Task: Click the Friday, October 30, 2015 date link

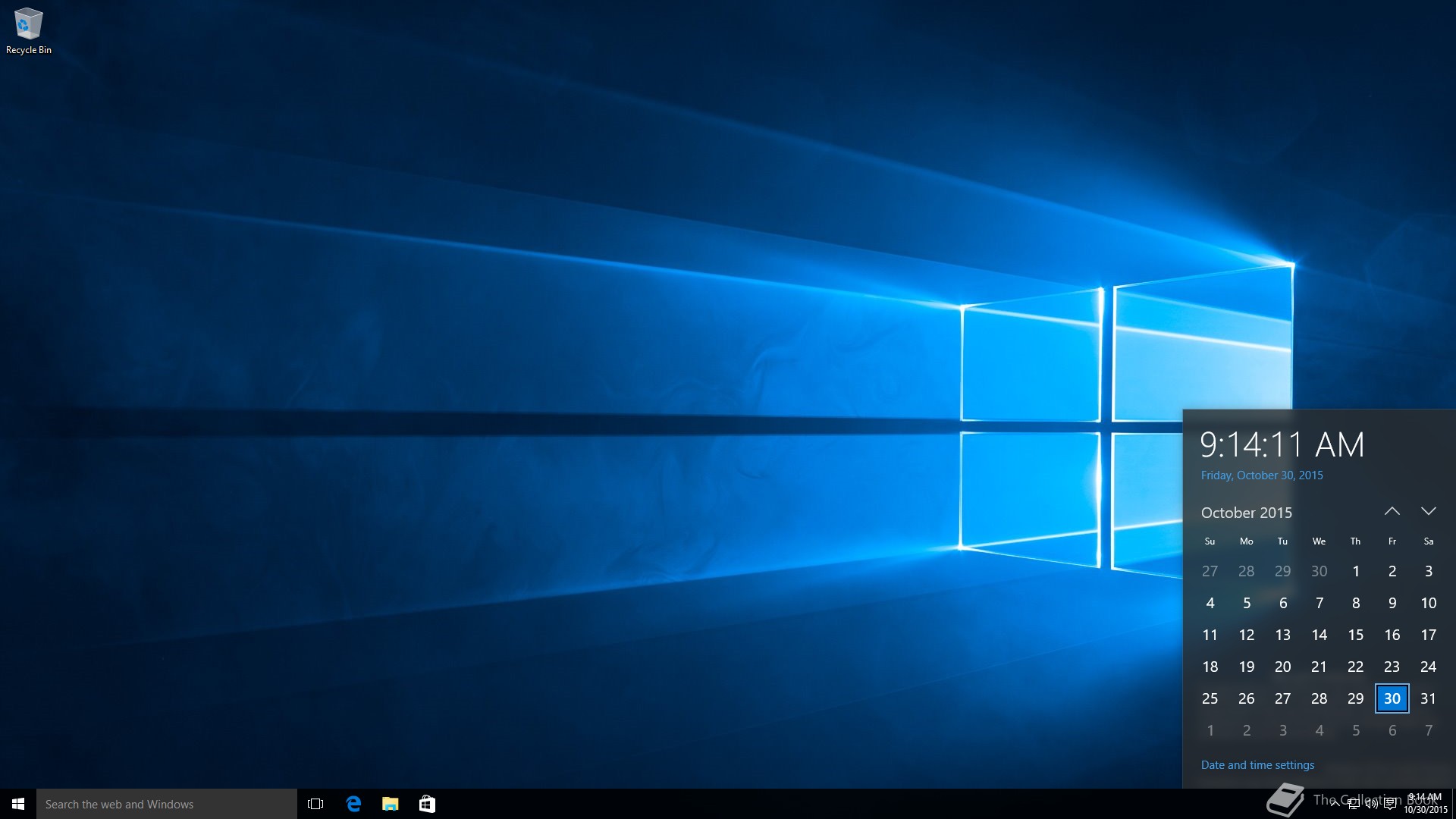Action: [x=1262, y=475]
